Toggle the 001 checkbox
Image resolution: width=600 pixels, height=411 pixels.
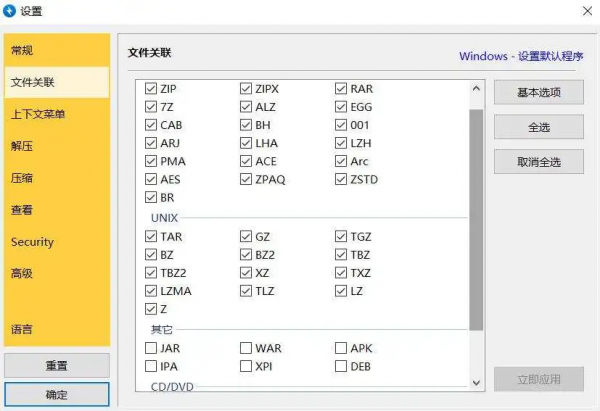tap(341, 125)
